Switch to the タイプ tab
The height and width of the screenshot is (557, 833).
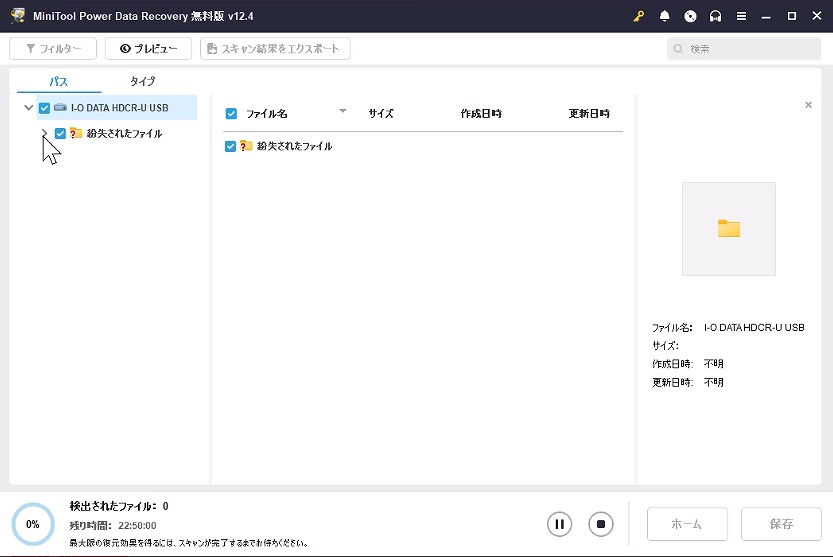[142, 81]
